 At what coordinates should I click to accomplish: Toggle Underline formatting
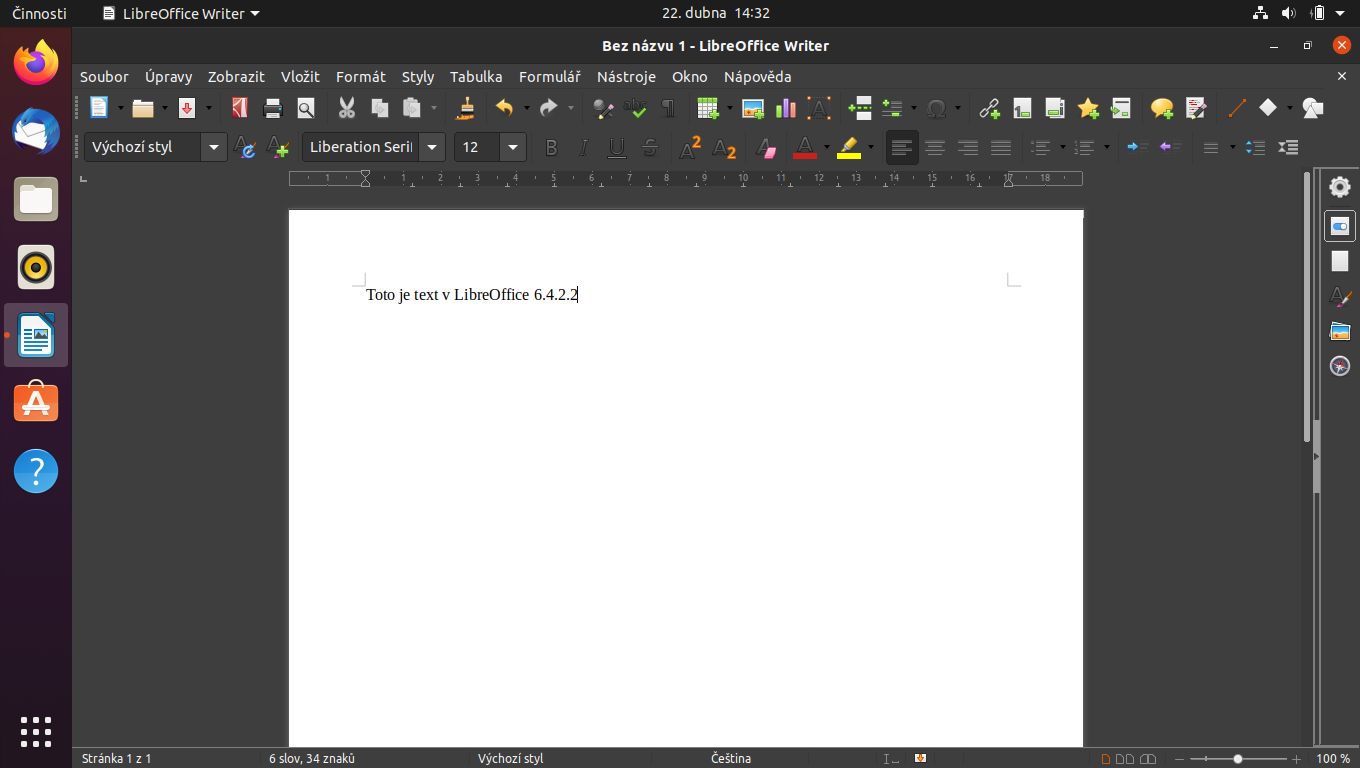617,148
